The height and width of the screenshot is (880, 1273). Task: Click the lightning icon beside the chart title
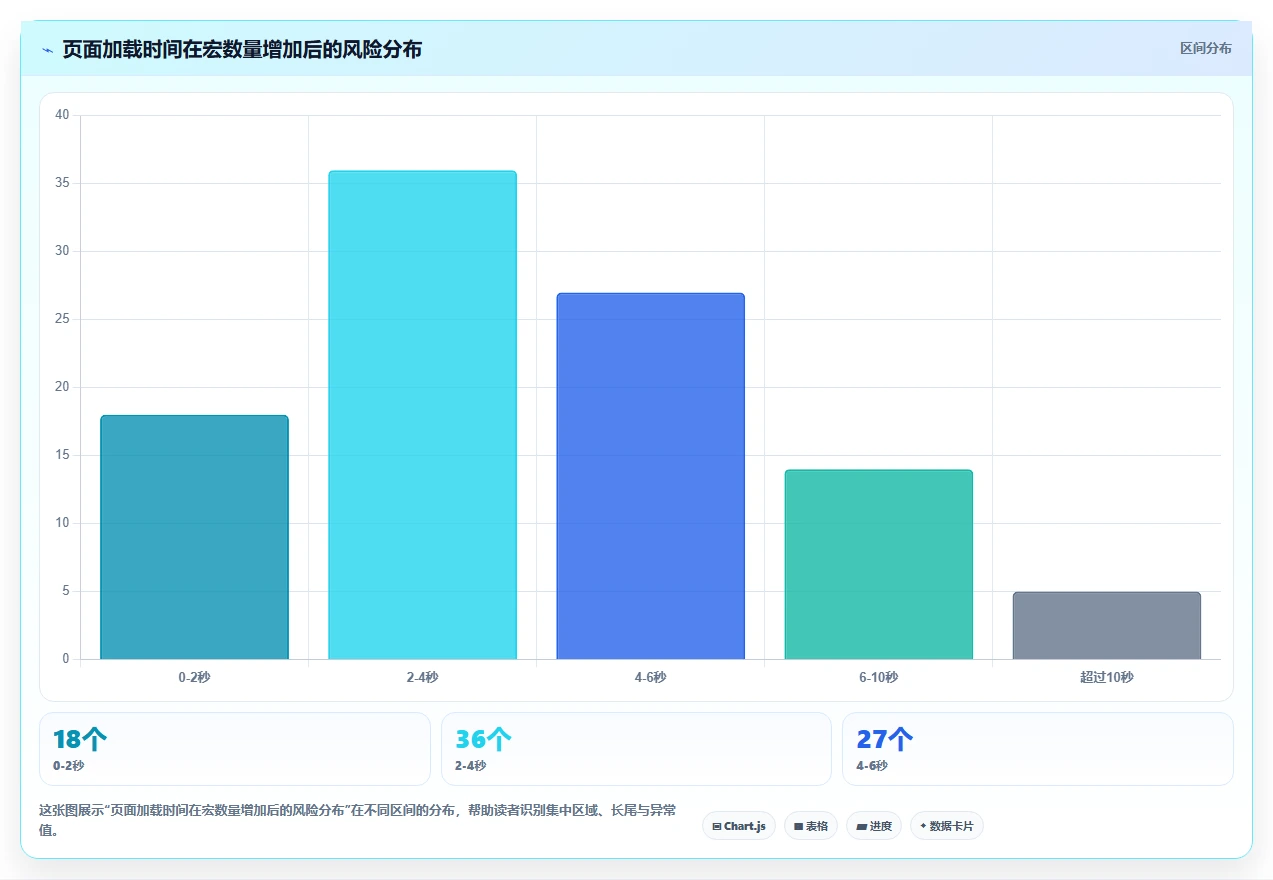47,49
